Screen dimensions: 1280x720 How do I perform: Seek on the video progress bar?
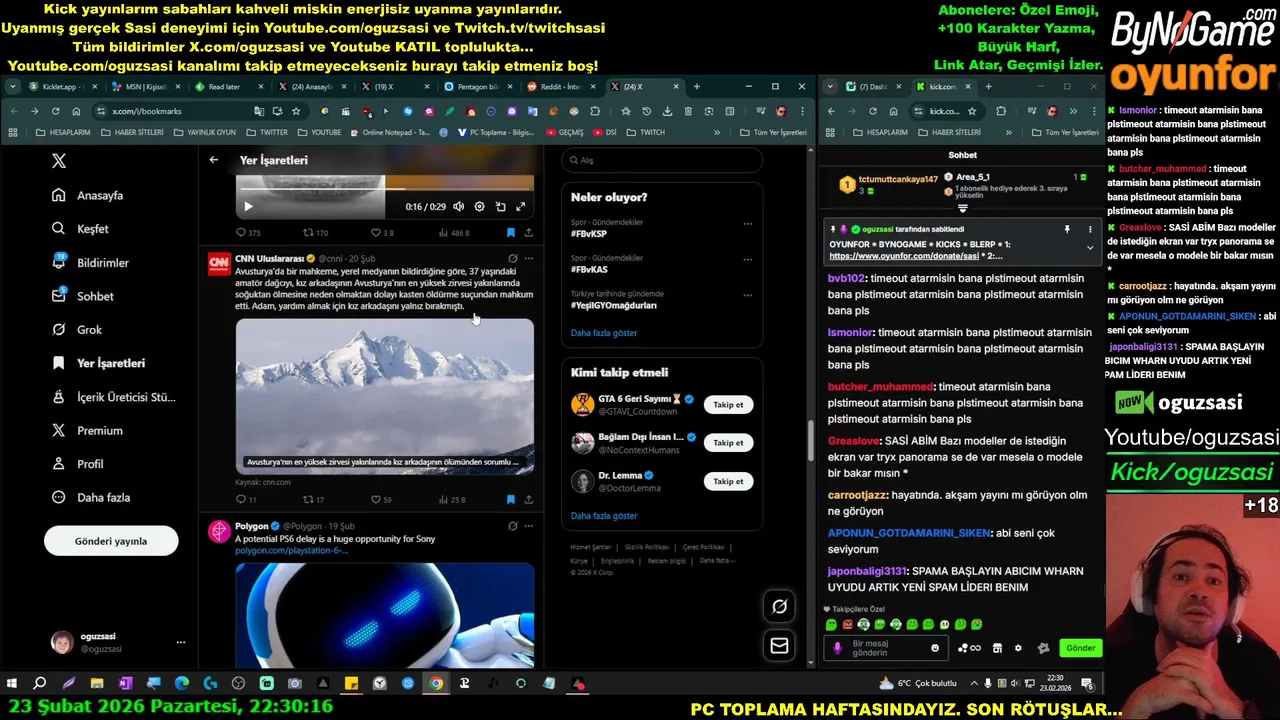click(x=385, y=188)
